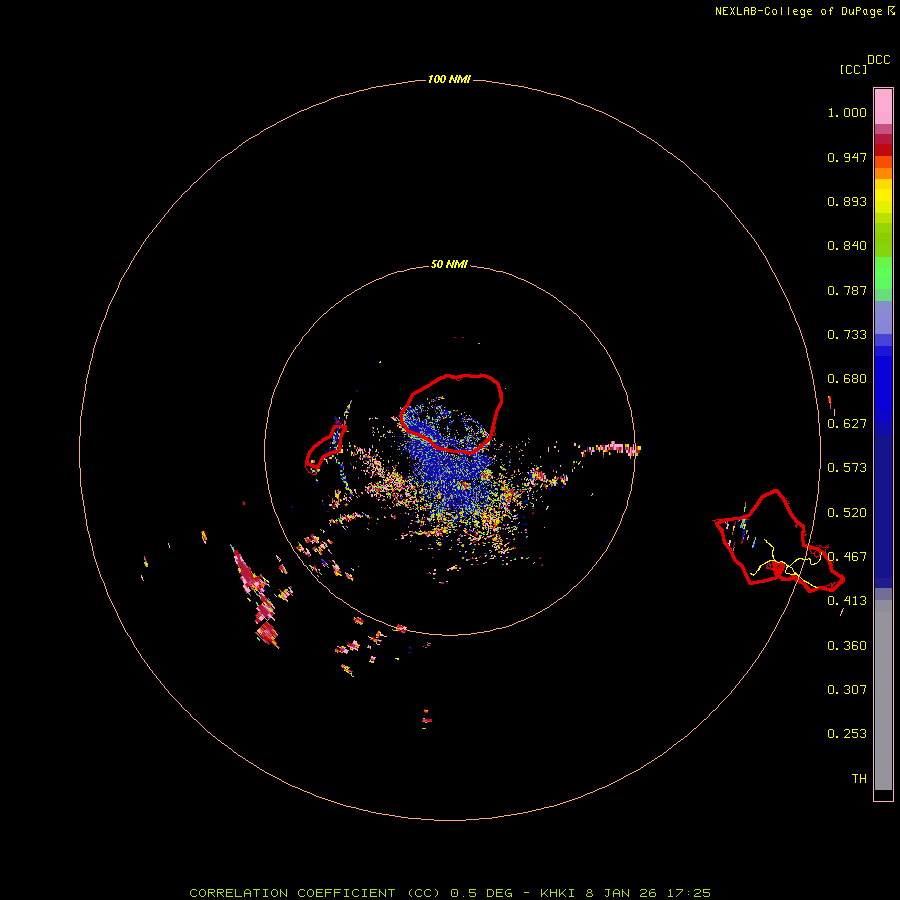The image size is (900, 900).
Task: Click the Correlation Coefficient title caption
Action: click(x=450, y=893)
